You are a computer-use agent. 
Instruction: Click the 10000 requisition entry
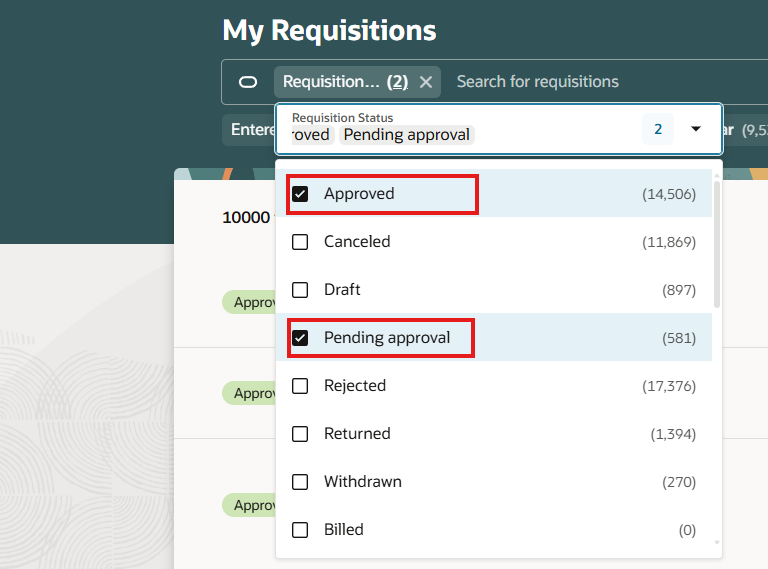[x=246, y=217]
